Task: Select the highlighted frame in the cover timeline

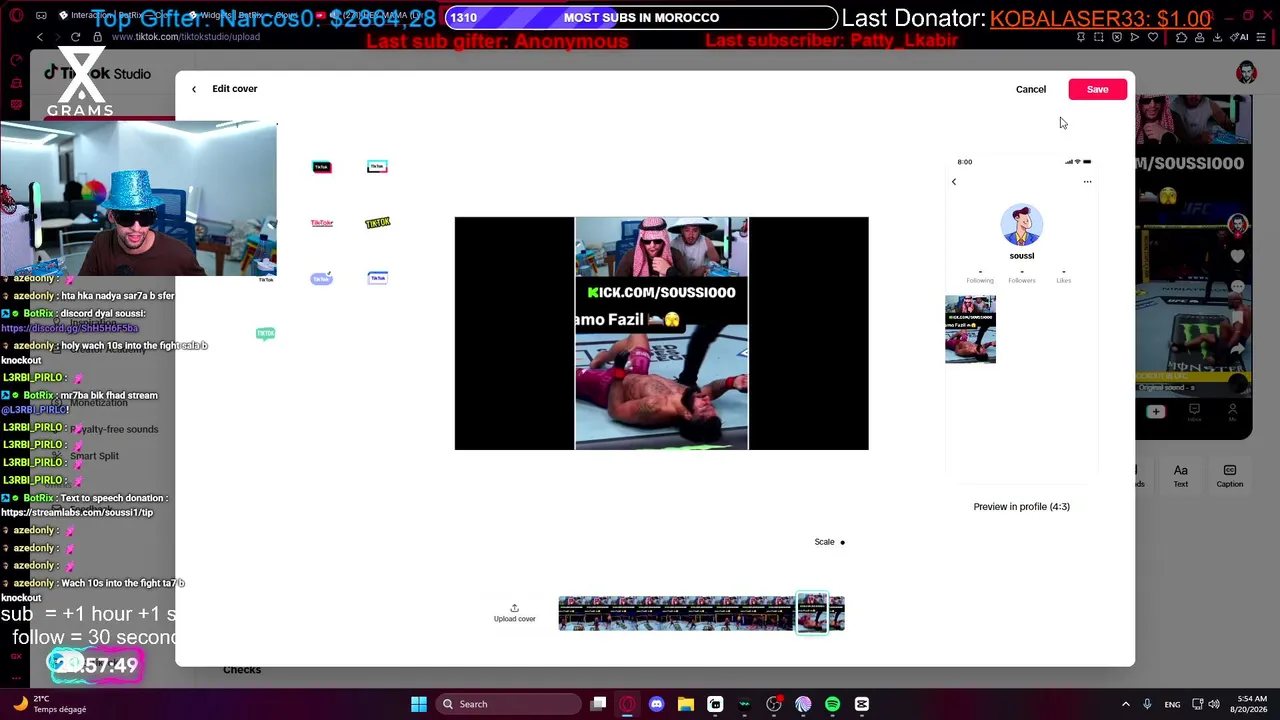Action: point(812,613)
